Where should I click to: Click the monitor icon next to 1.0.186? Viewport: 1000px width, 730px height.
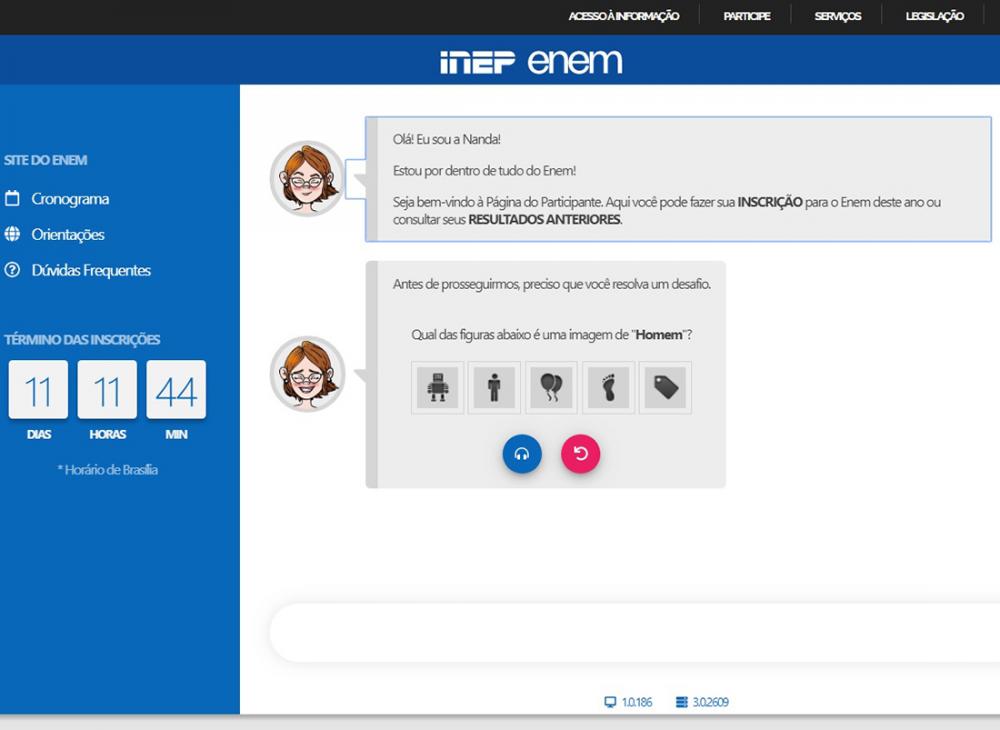coord(610,702)
